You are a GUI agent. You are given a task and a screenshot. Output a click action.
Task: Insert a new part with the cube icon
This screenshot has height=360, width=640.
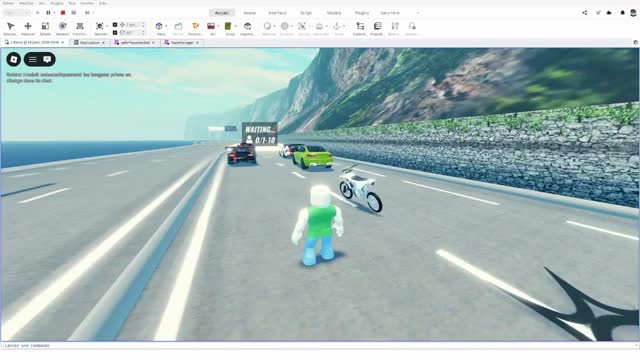tap(159, 26)
